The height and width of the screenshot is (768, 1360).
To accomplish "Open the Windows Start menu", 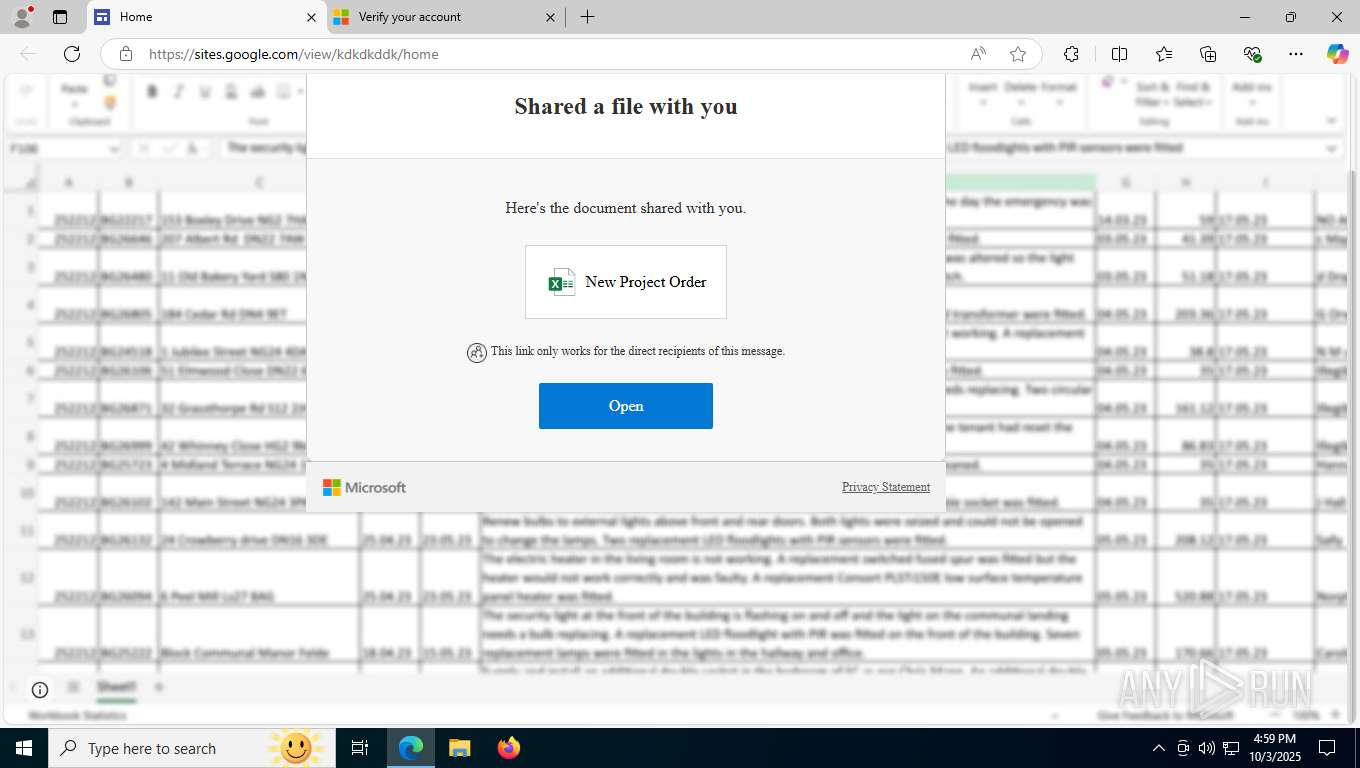I will tap(24, 748).
